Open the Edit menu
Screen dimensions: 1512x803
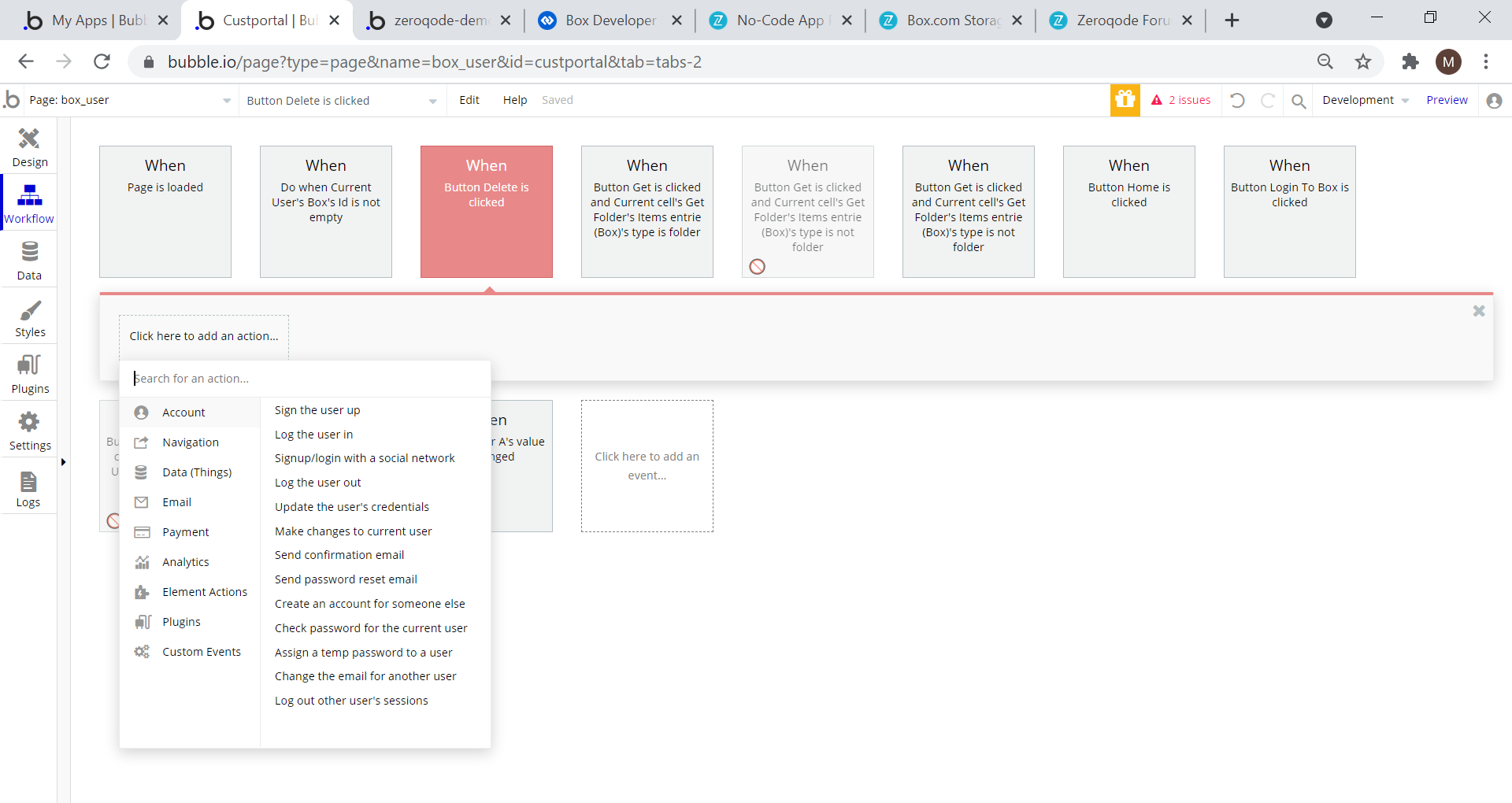pyautogui.click(x=469, y=100)
